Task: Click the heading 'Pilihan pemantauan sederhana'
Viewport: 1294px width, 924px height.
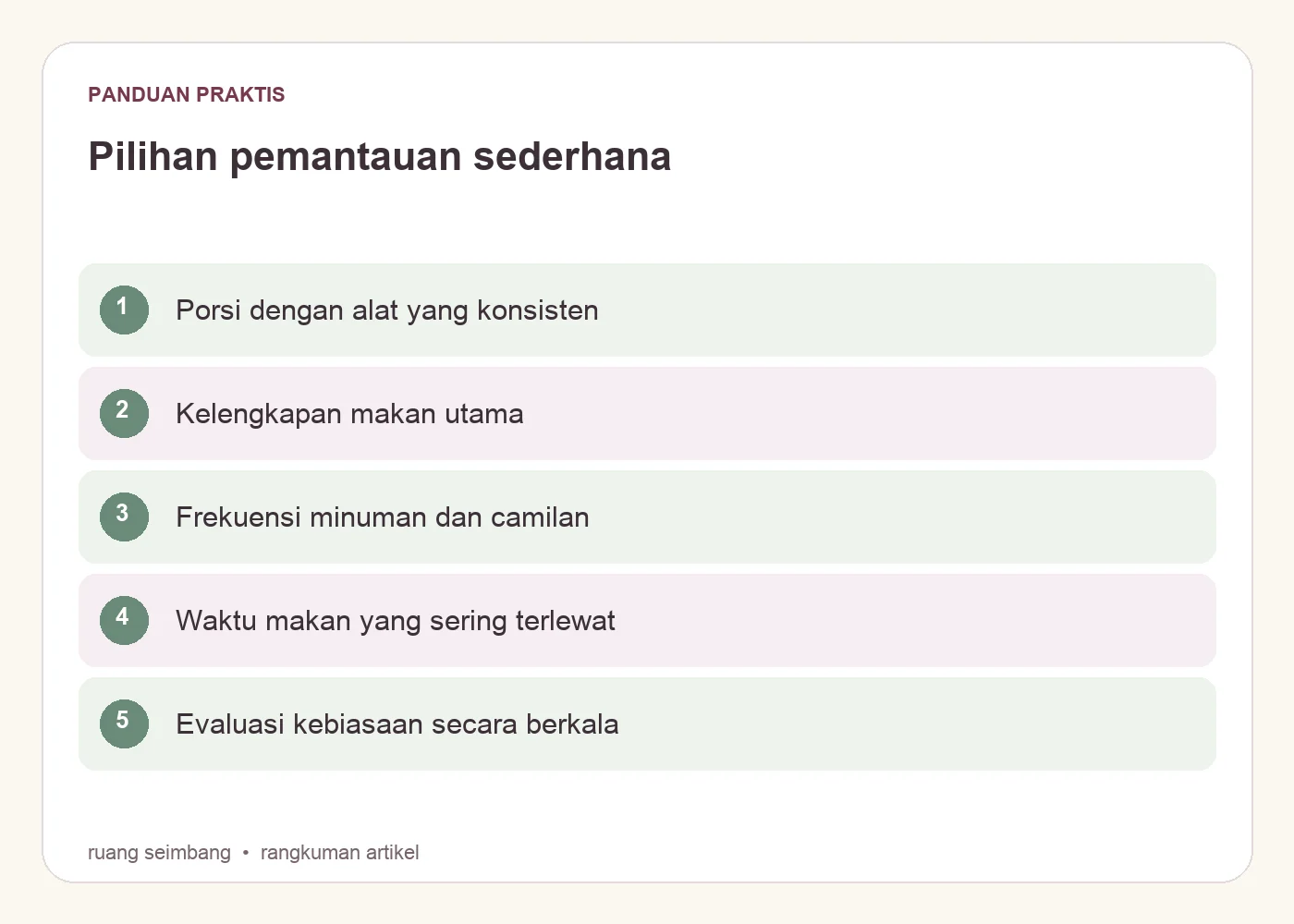Action: click(380, 156)
